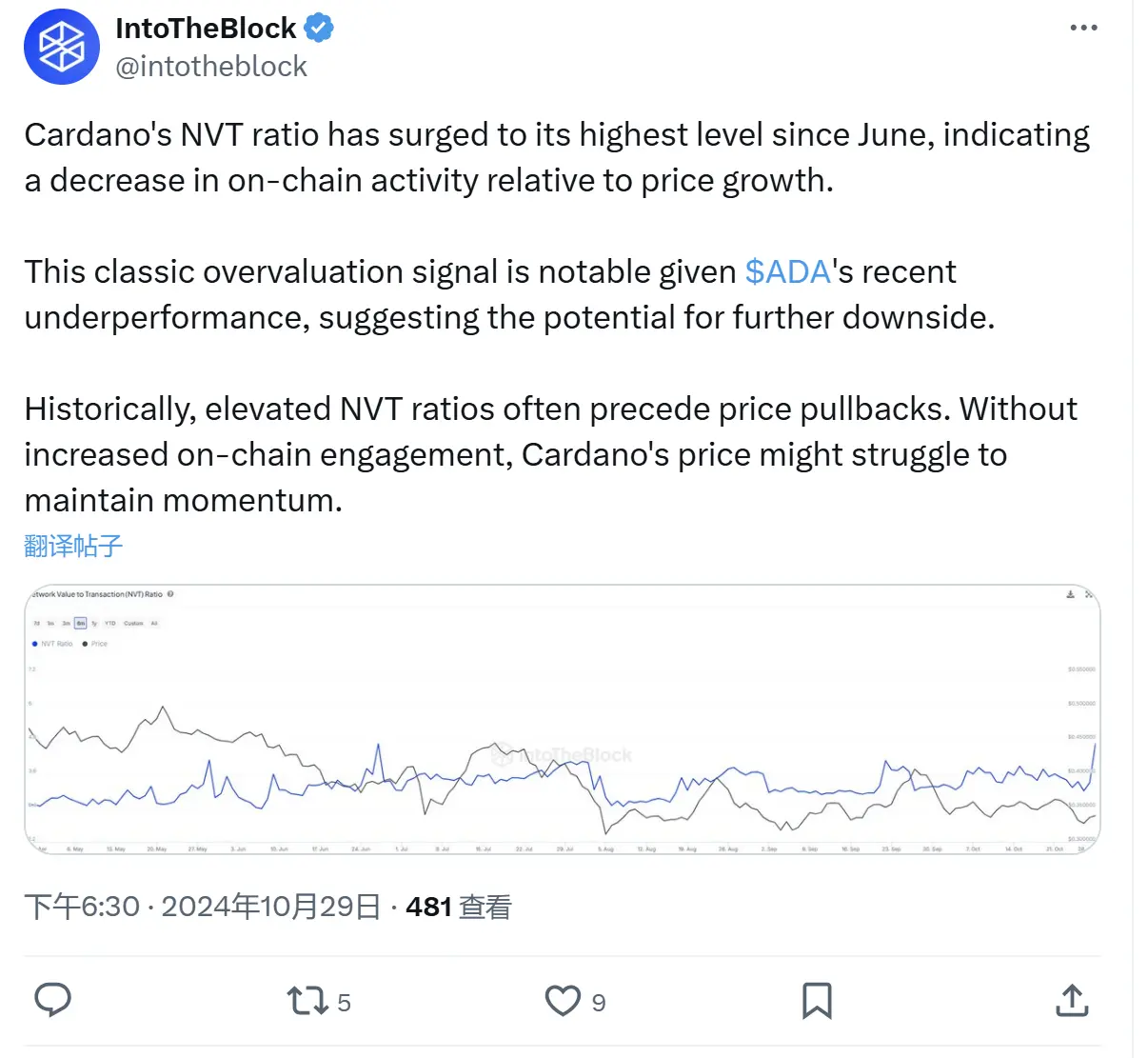Screen dimensions: 1148x1058
Task: Open the $ADA cashtag link
Action: [x=786, y=271]
